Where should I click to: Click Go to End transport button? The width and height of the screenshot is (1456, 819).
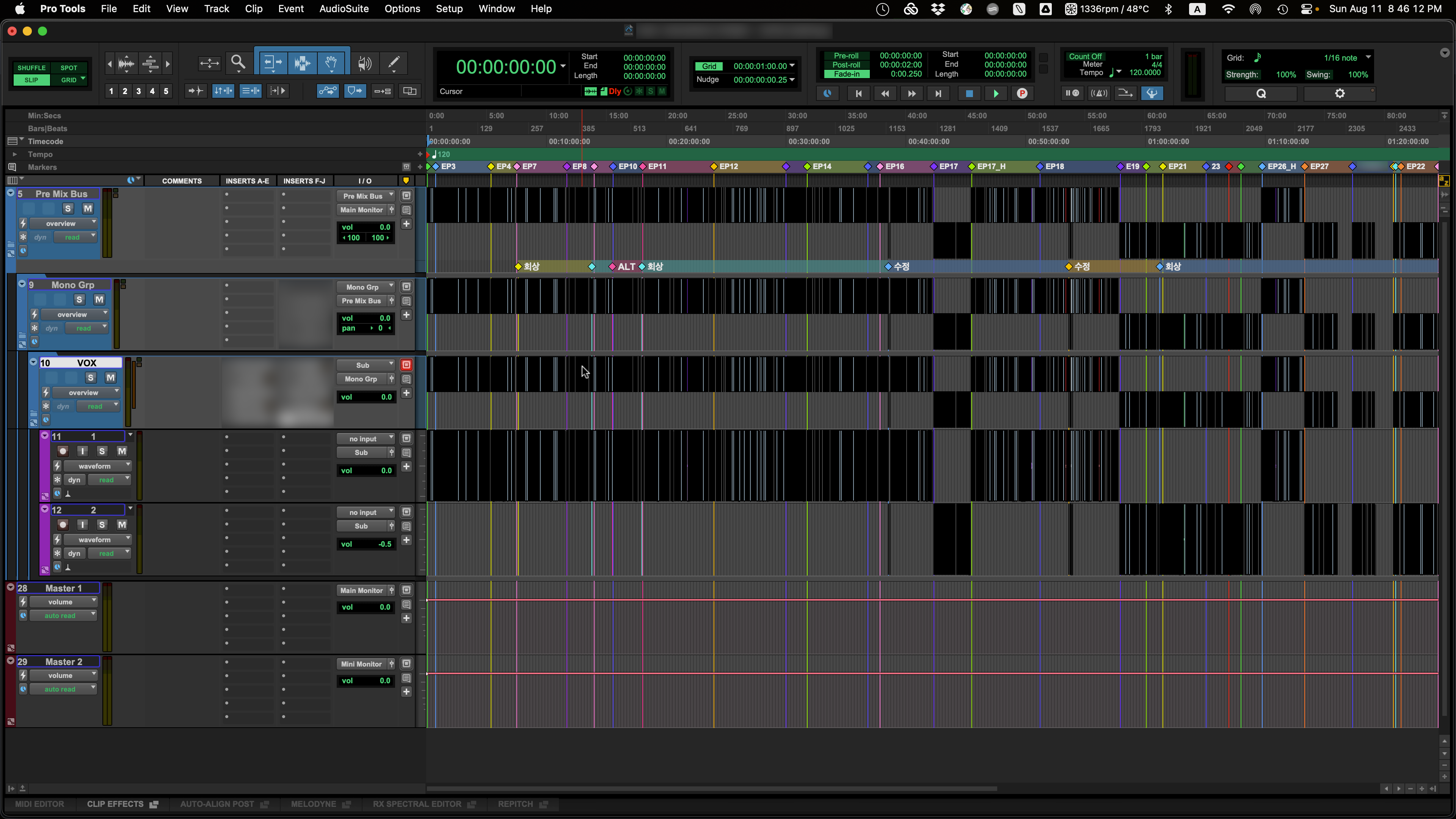pyautogui.click(x=938, y=94)
